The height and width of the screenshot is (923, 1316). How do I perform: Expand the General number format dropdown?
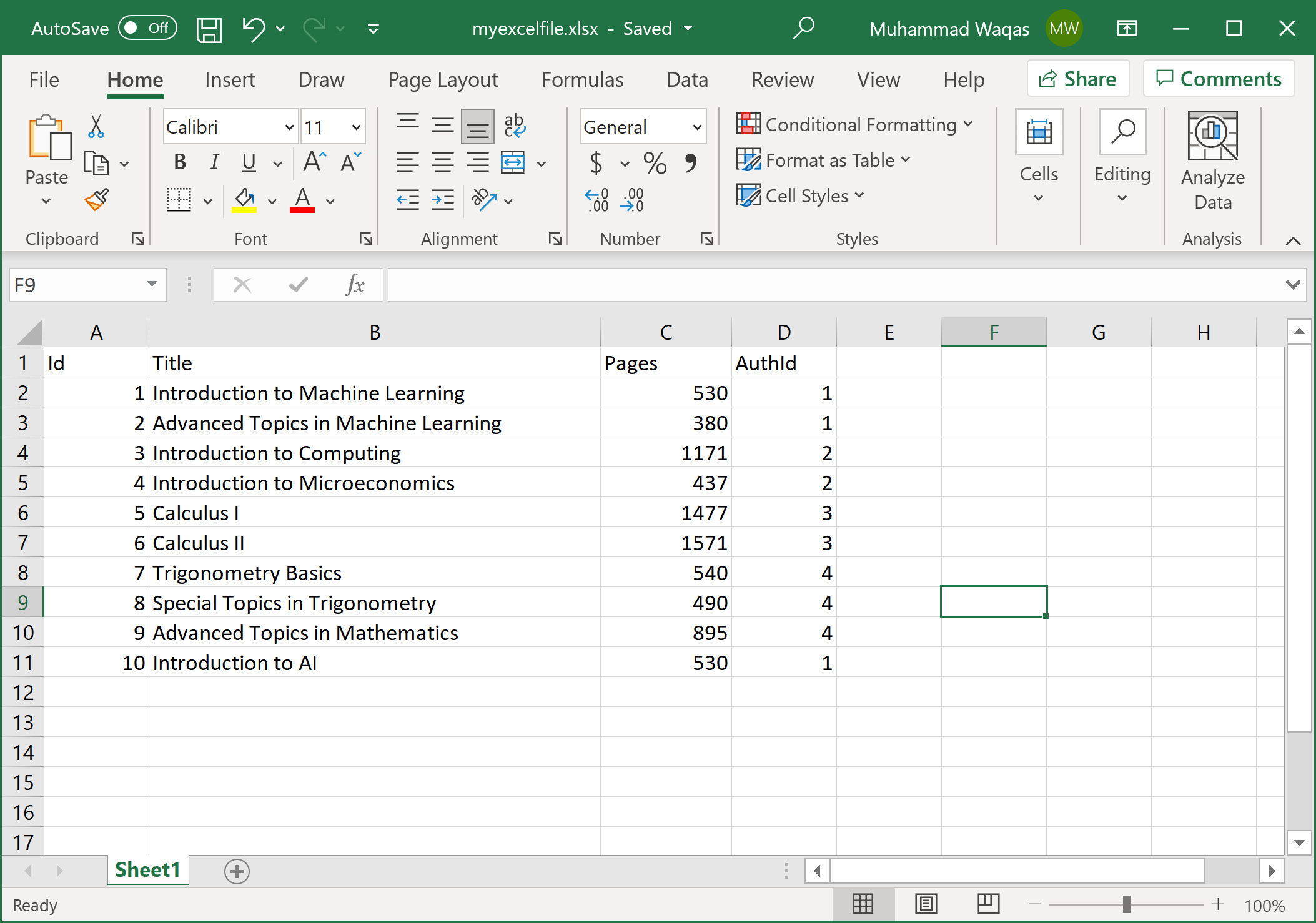tap(697, 127)
